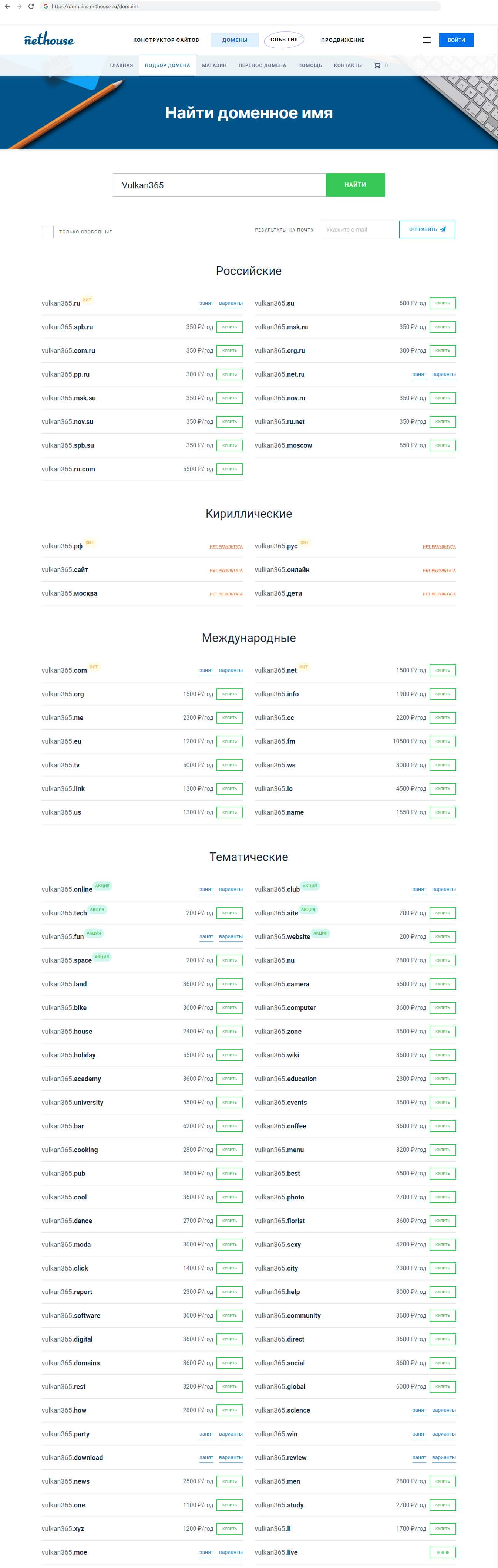Open the События menu item
This screenshot has height=1568, width=498.
[284, 40]
